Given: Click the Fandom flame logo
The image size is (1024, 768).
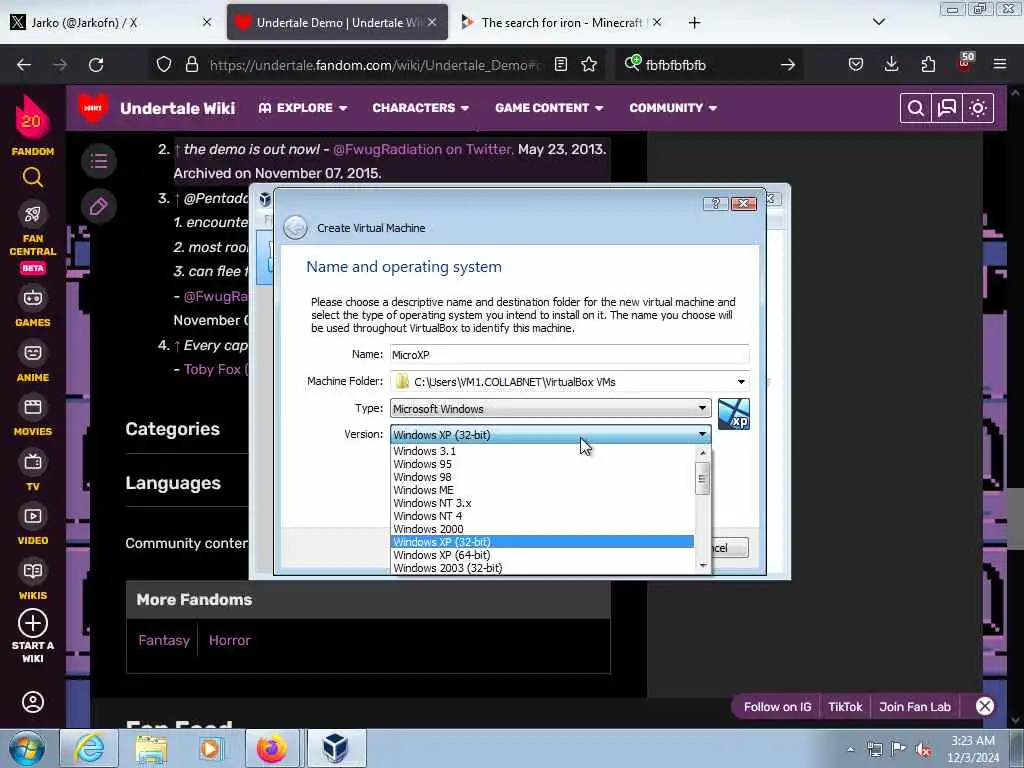Looking at the screenshot, I should (32, 118).
